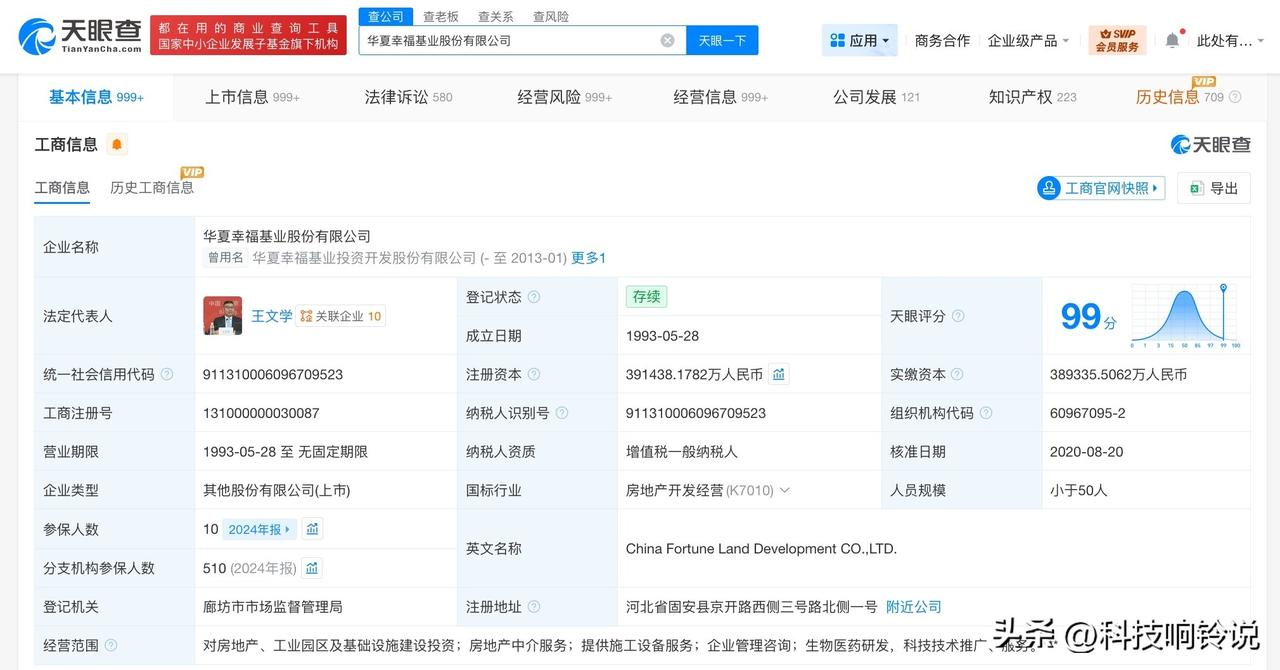
Task: Select the 工商信息 sub-tab
Action: [x=62, y=187]
